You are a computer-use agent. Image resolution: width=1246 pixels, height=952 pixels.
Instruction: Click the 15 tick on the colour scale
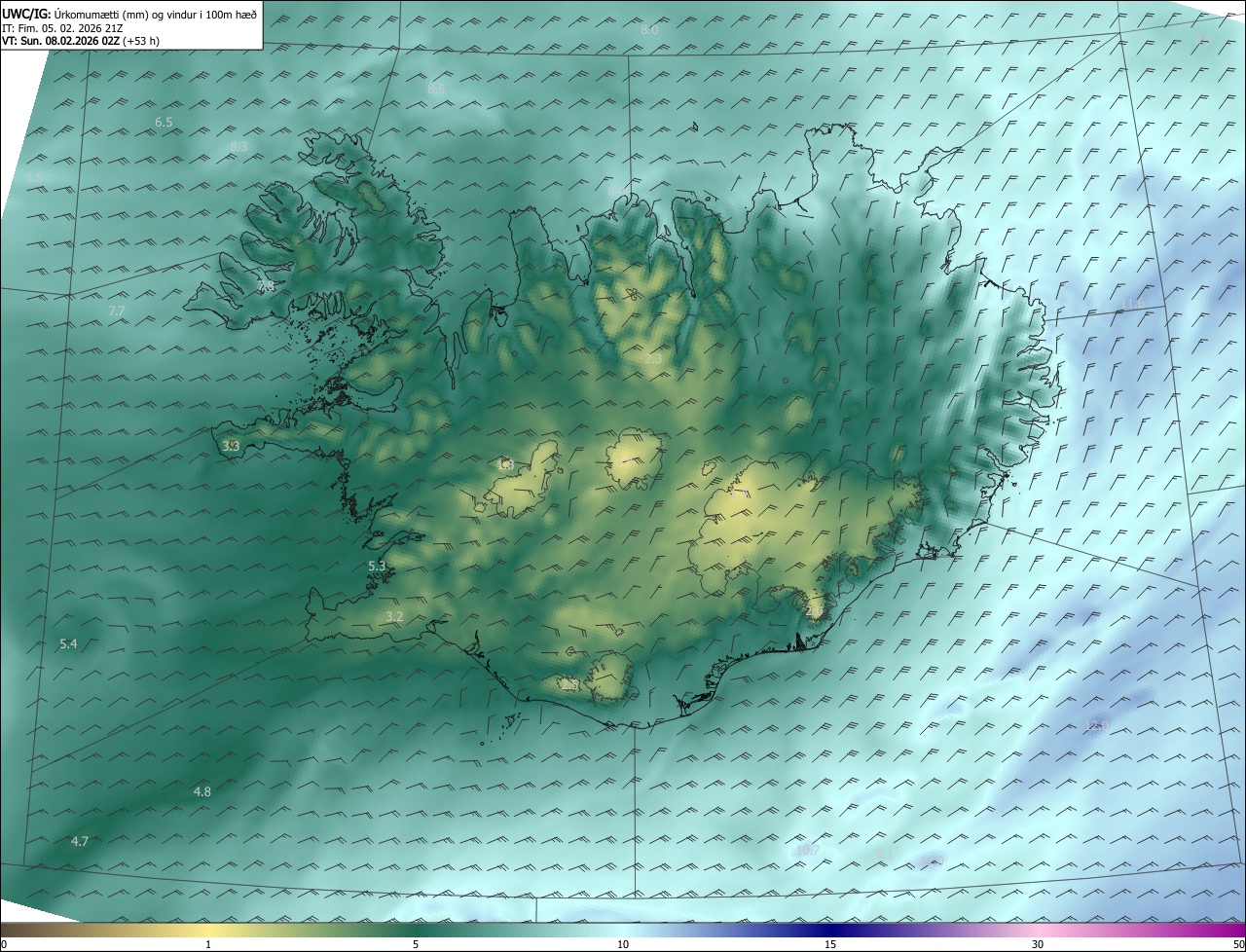click(830, 945)
